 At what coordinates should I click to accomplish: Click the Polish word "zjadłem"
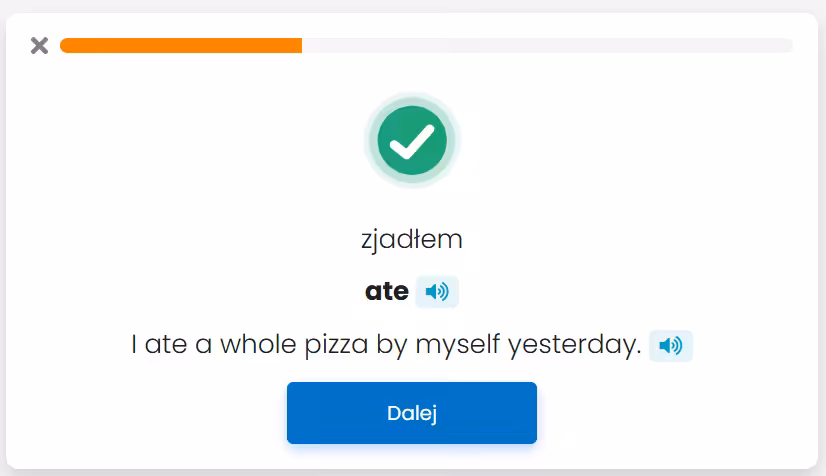412,240
